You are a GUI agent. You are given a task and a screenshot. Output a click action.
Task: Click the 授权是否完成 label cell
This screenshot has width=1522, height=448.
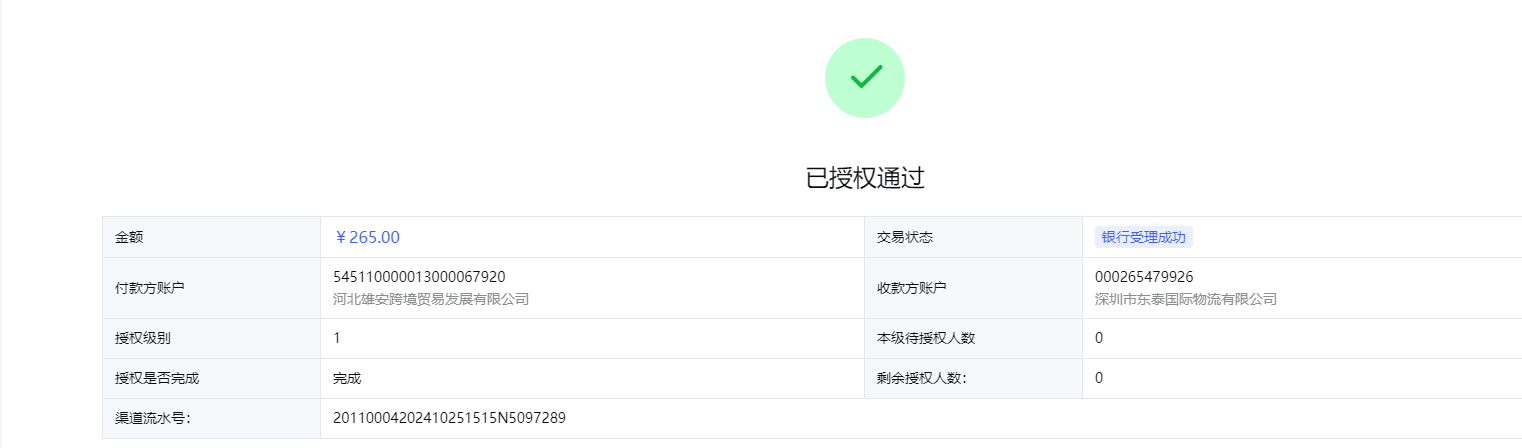pos(211,378)
